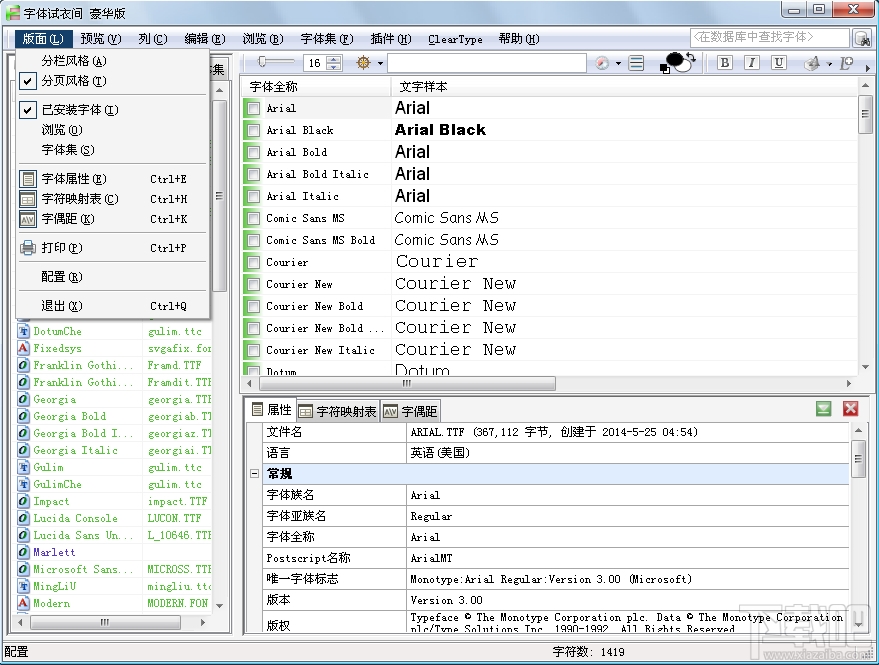
Task: Click the Georgia font type icon
Action: [x=23, y=399]
